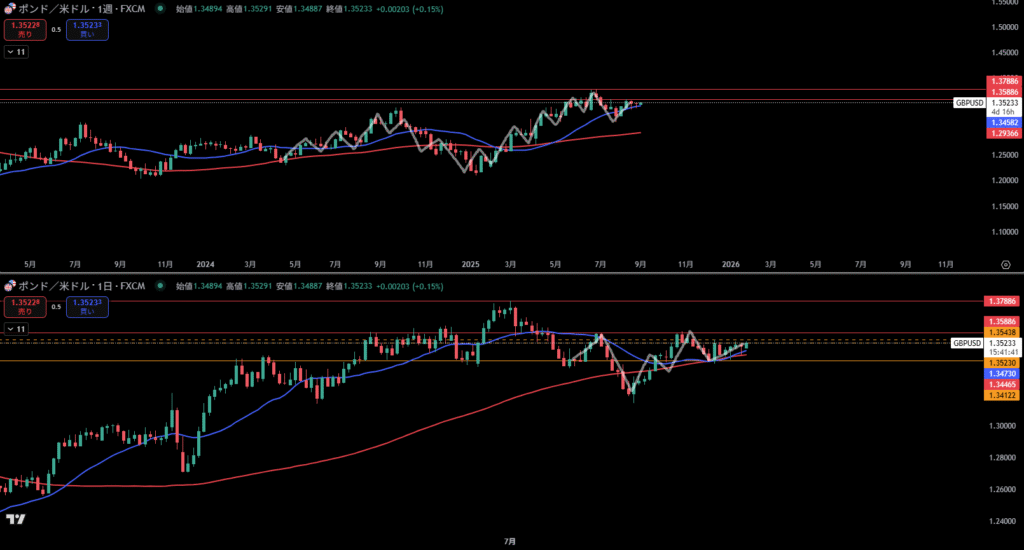
Task: Click 2026 label on weekly time axis
Action: pyautogui.click(x=731, y=265)
